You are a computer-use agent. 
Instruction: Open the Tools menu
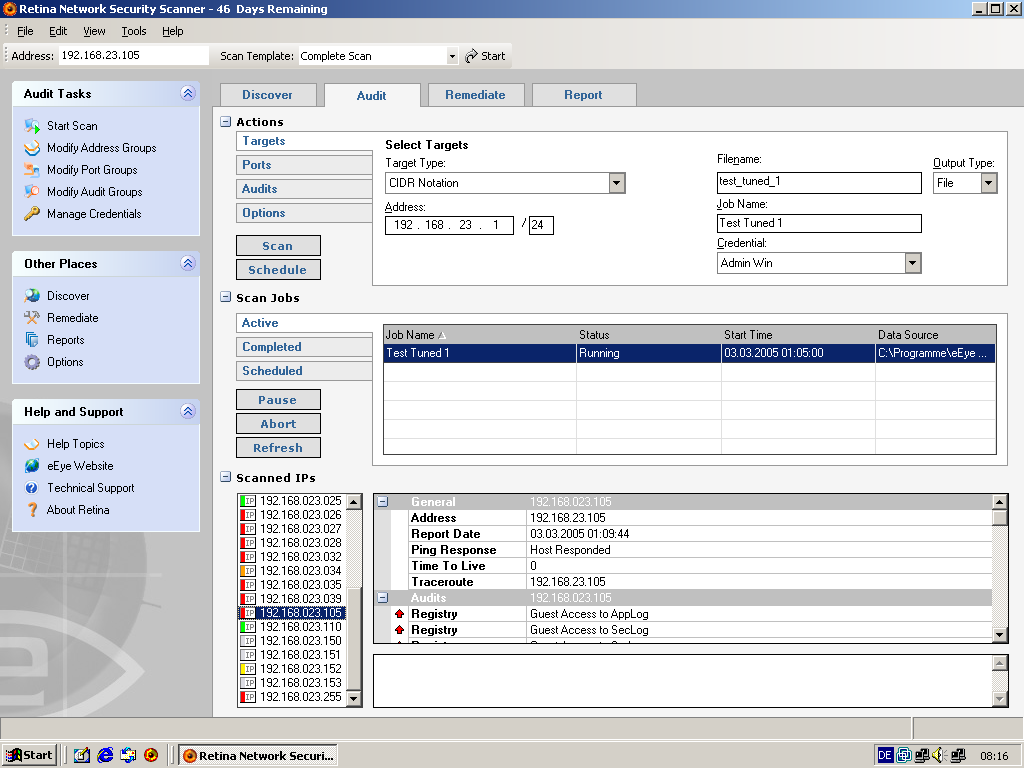coord(134,31)
